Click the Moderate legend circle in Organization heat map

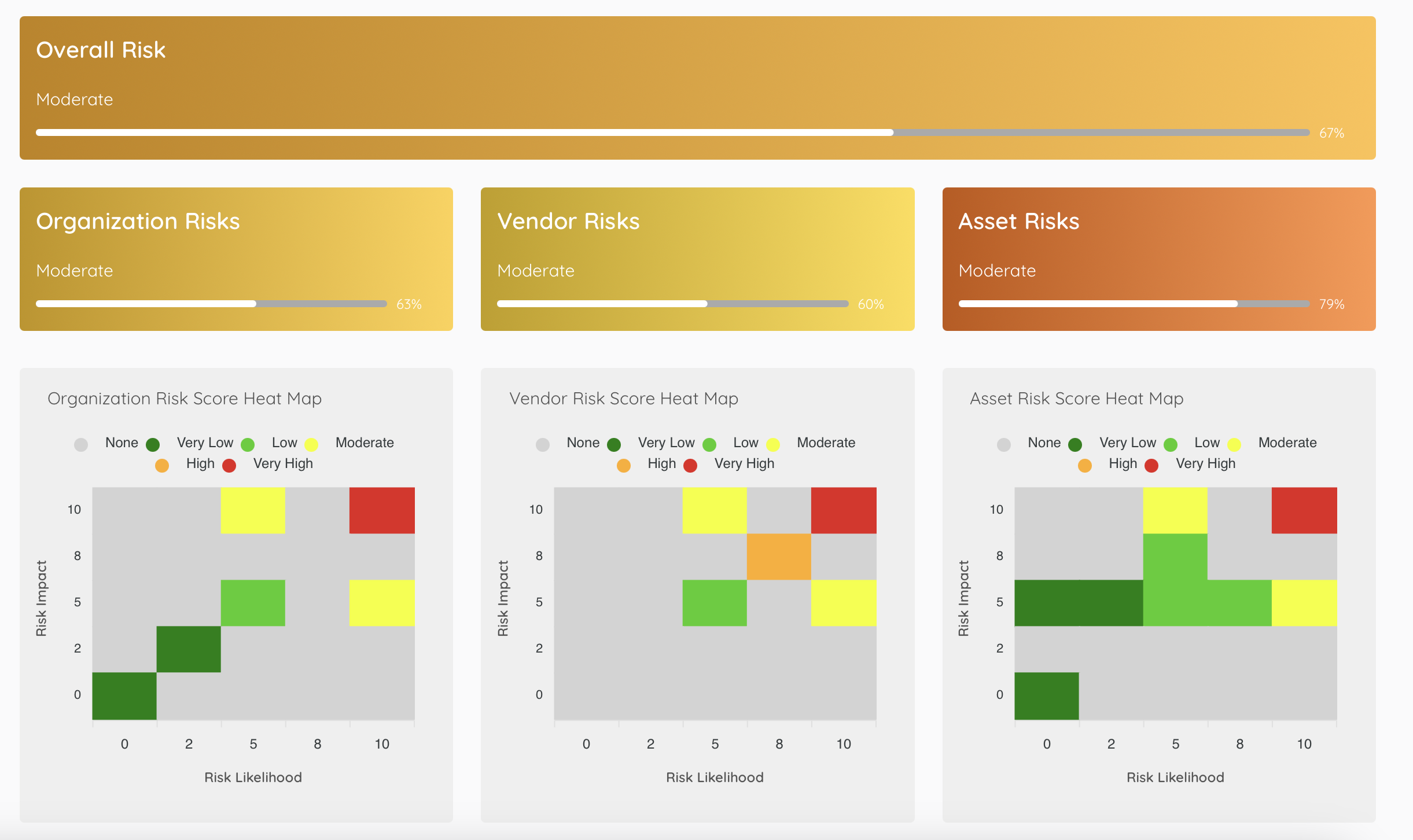tap(312, 444)
